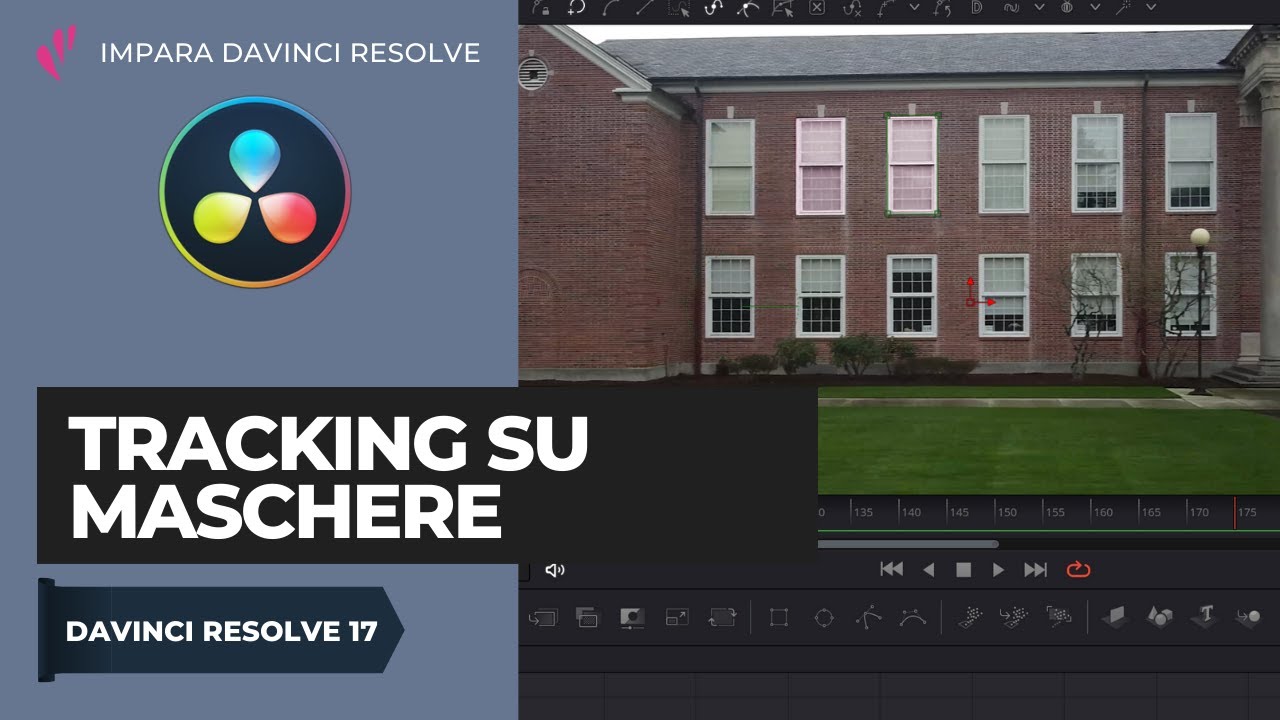Open dropdown arrow next to striped circle icon
This screenshot has width=1280, height=720.
pyautogui.click(x=1095, y=7)
